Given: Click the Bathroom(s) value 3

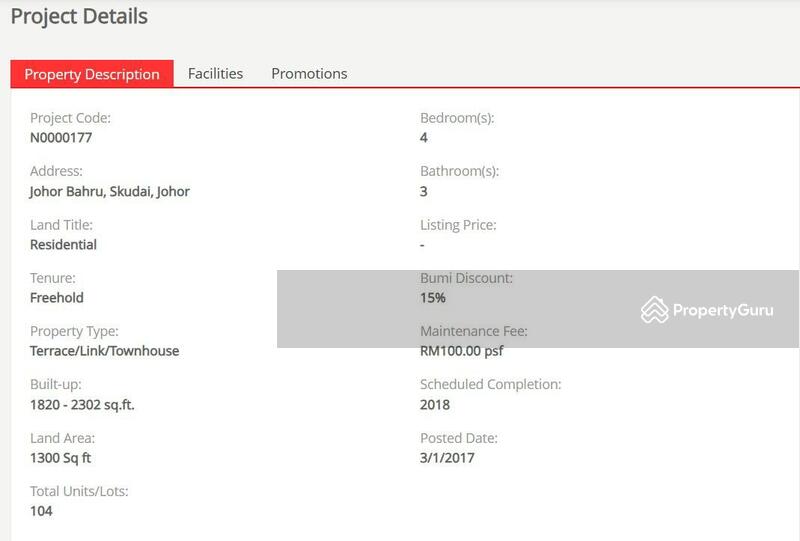Looking at the screenshot, I should point(424,191).
